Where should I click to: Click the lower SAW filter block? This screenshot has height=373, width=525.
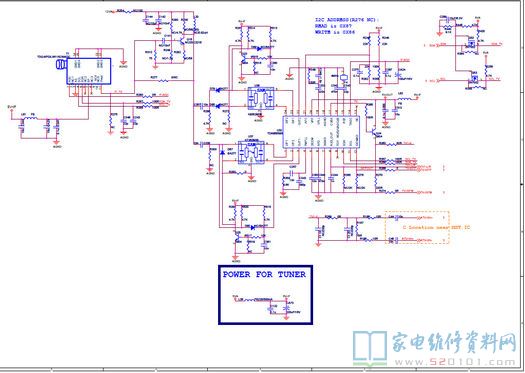coord(251,152)
